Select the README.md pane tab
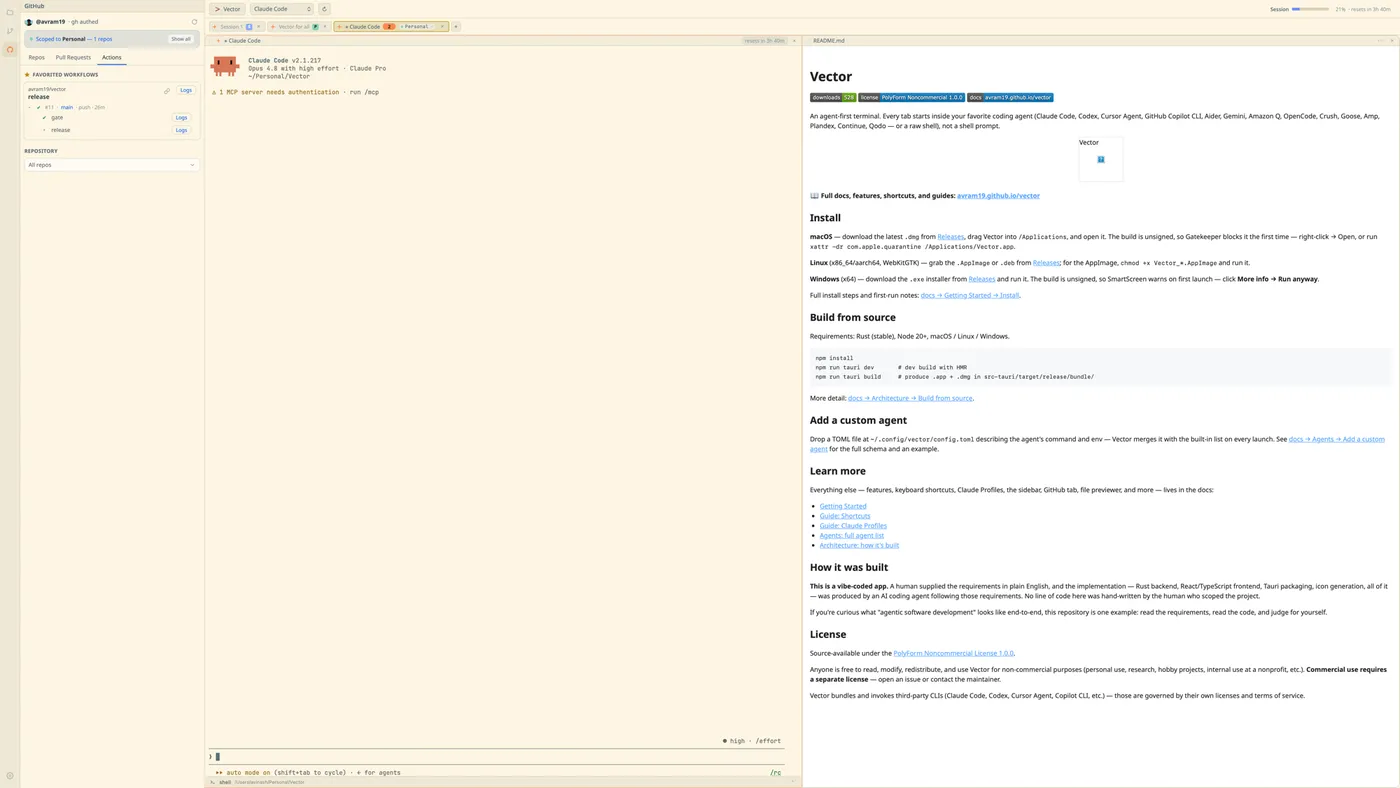 pyautogui.click(x=828, y=41)
